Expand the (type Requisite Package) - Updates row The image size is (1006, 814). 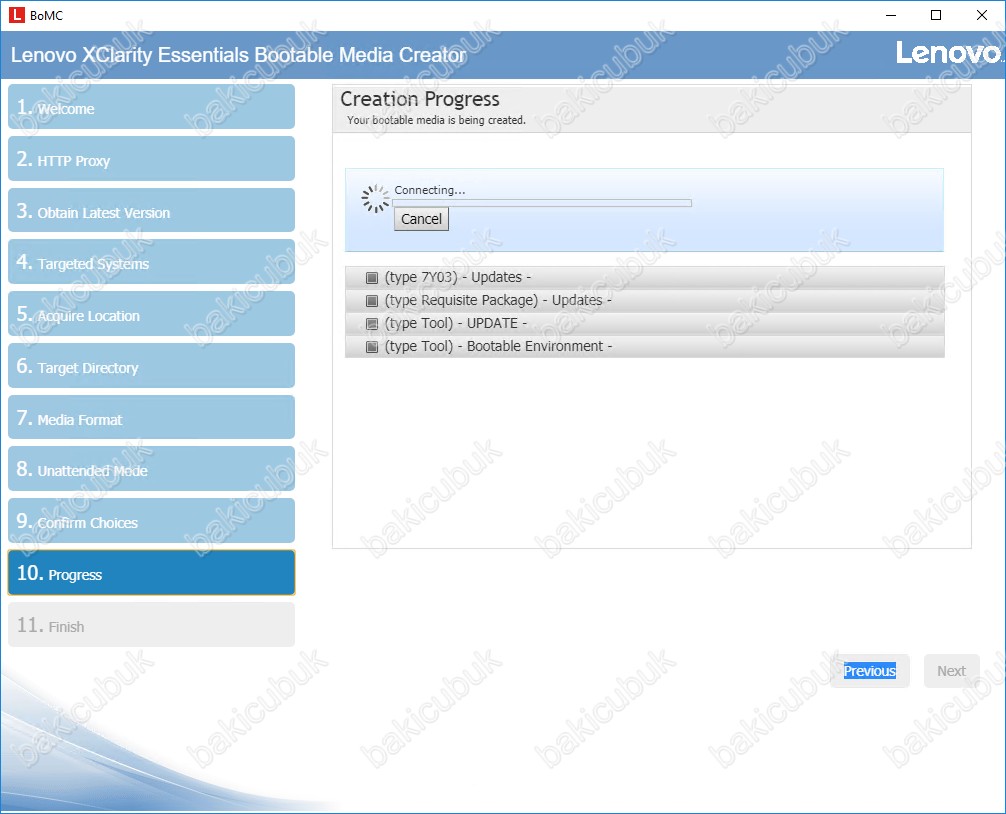pyautogui.click(x=645, y=301)
